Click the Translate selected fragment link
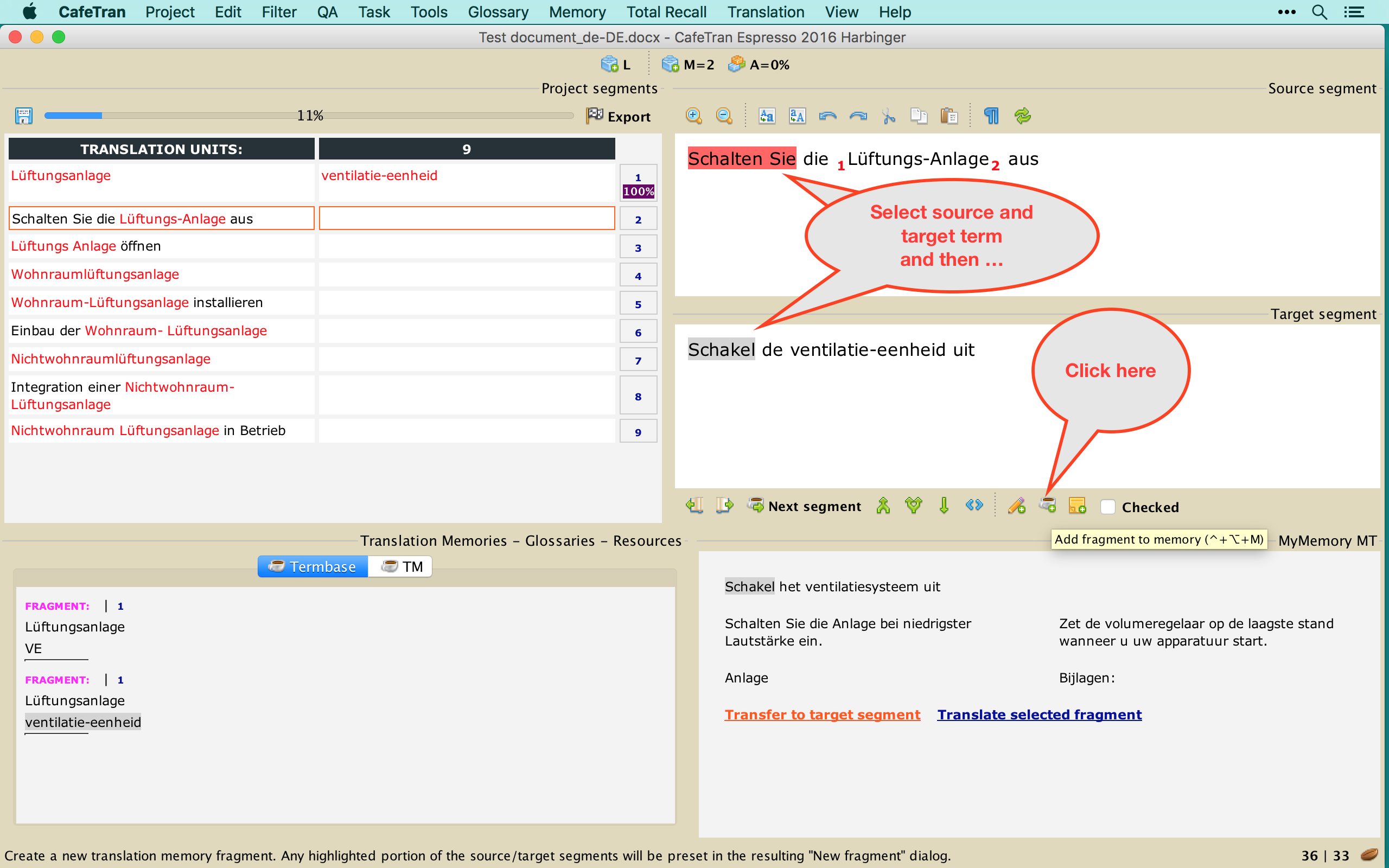 1039,714
